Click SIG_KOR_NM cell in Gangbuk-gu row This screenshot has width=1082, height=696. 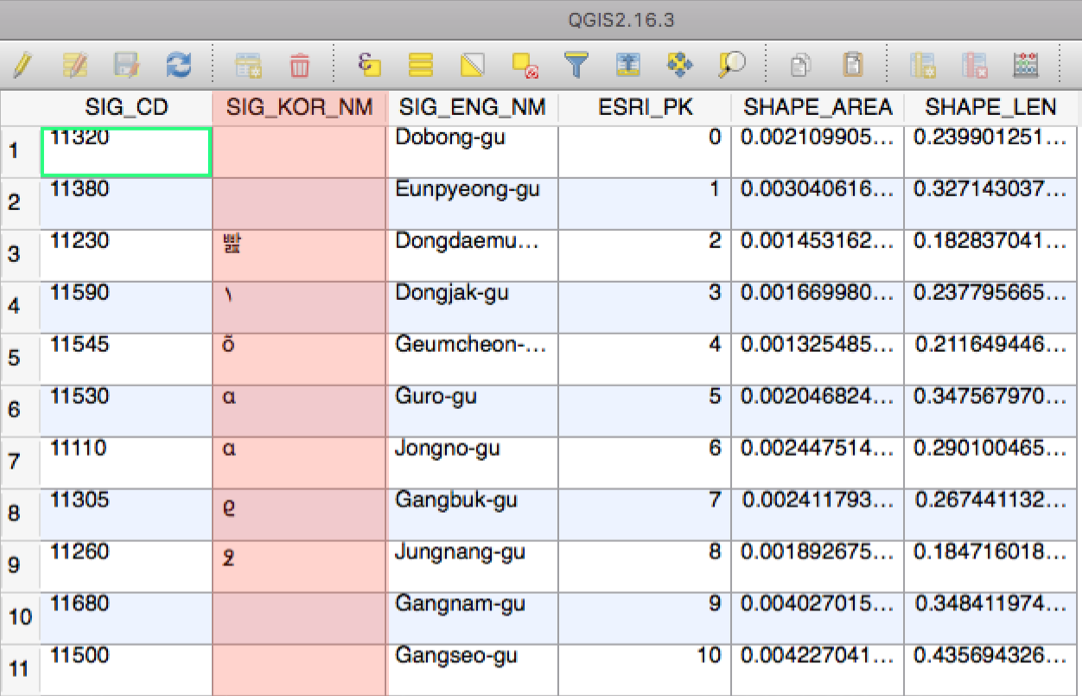tap(299, 514)
